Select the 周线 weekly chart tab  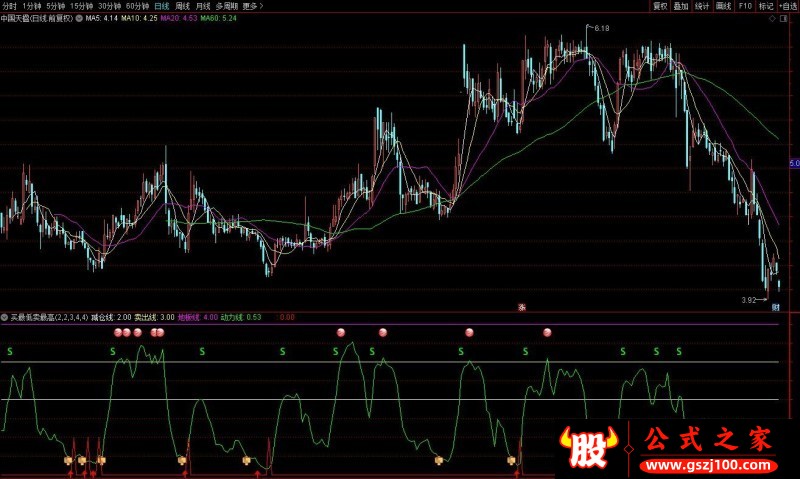pyautogui.click(x=182, y=6)
